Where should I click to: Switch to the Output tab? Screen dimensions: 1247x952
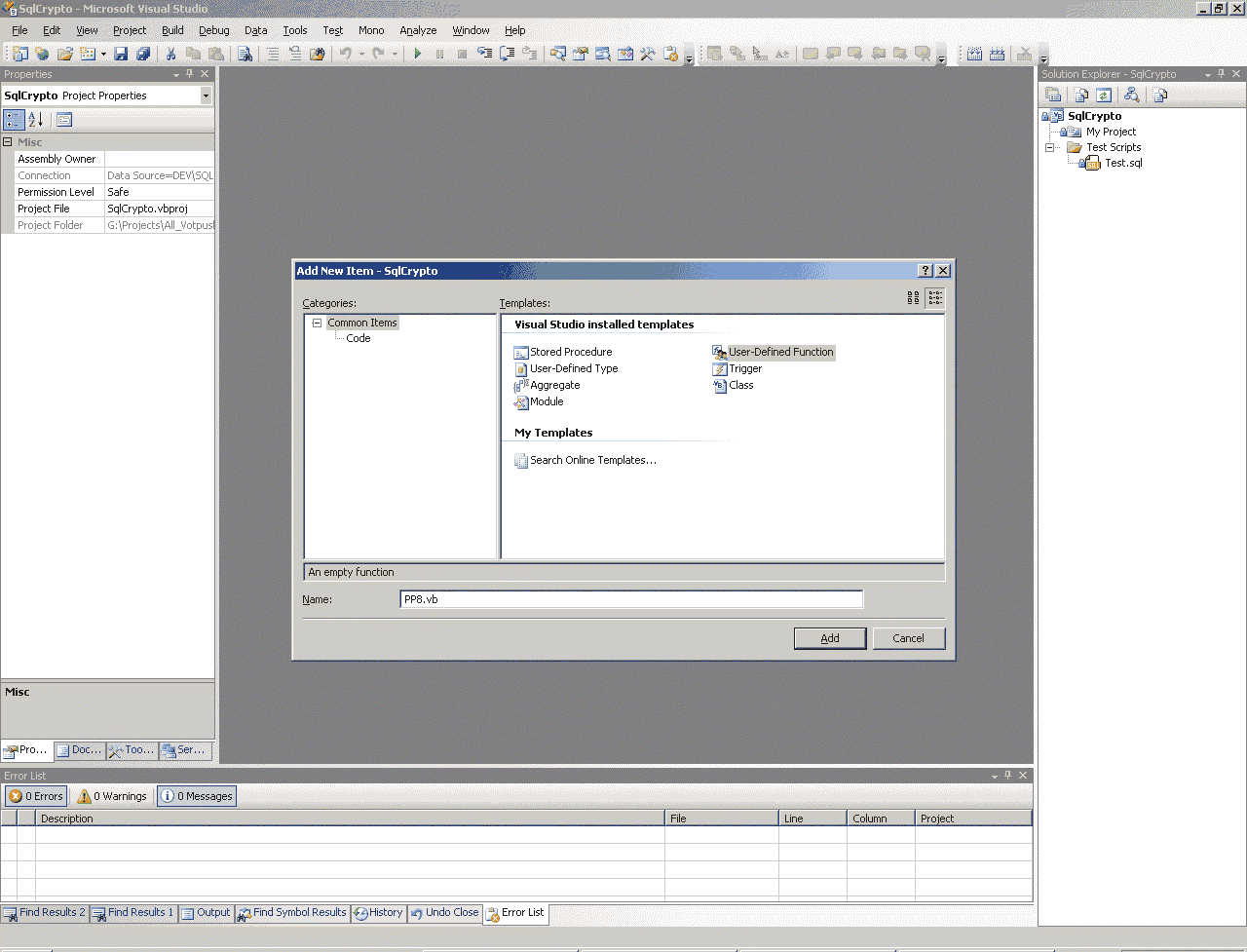pos(206,913)
